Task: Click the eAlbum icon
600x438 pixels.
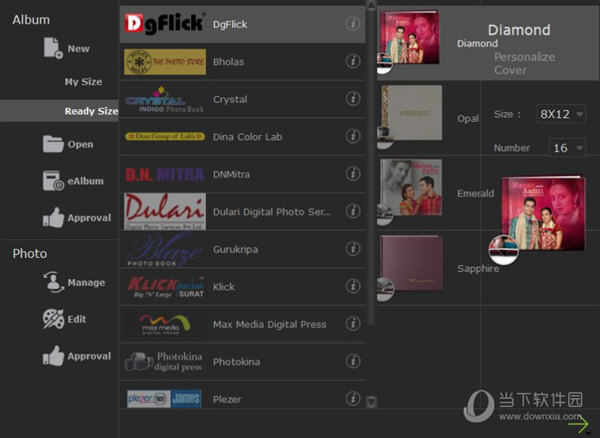Action: (x=53, y=181)
